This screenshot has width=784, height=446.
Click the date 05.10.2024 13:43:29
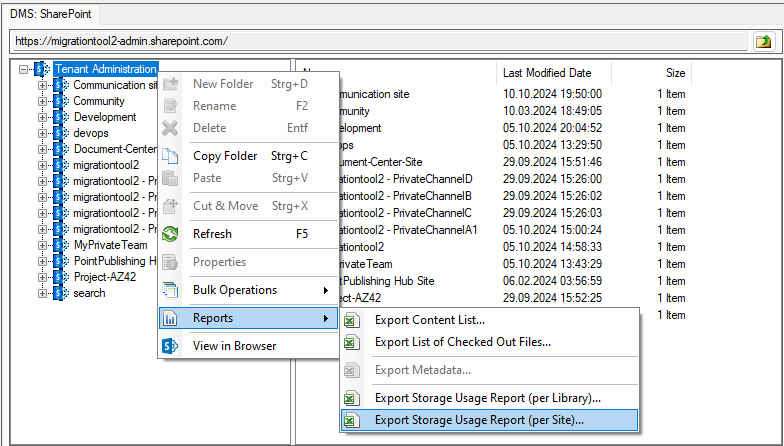pyautogui.click(x=552, y=264)
